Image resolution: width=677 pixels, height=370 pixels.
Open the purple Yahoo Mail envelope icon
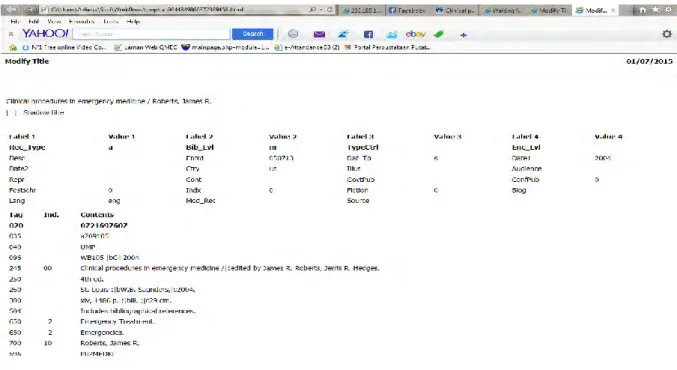click(319, 34)
